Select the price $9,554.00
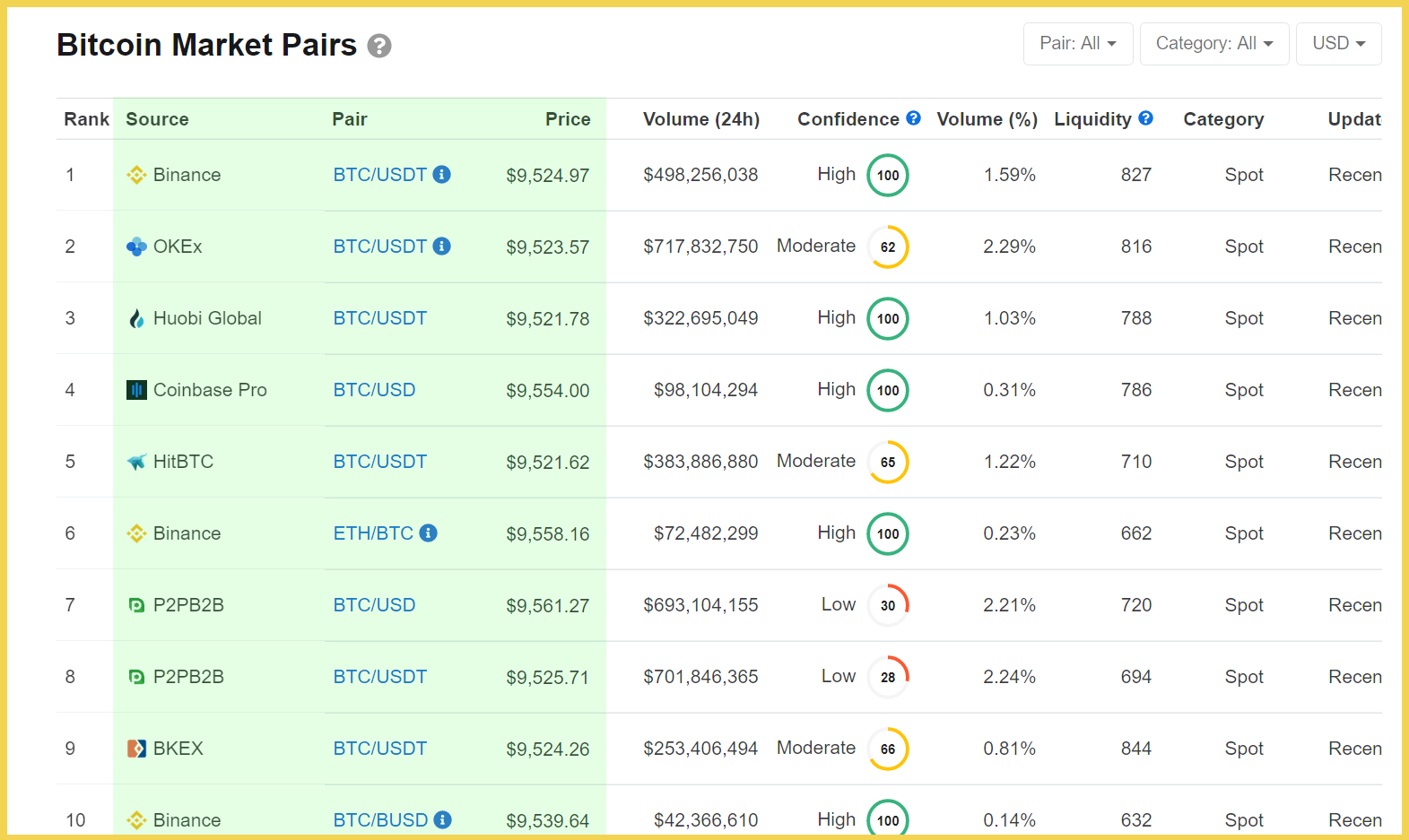Viewport: 1409px width, 840px height. [x=548, y=391]
